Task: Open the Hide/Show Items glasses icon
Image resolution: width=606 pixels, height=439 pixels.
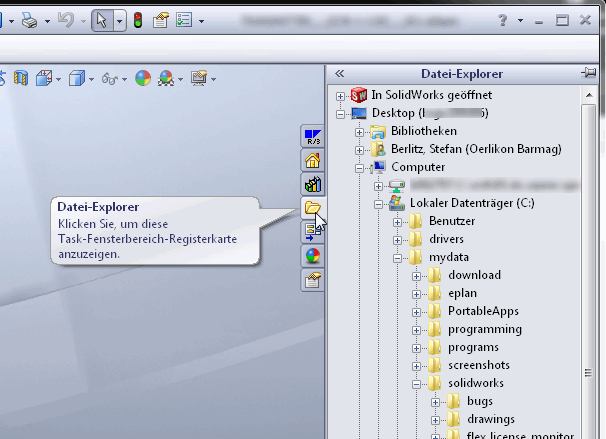Action: click(x=110, y=79)
